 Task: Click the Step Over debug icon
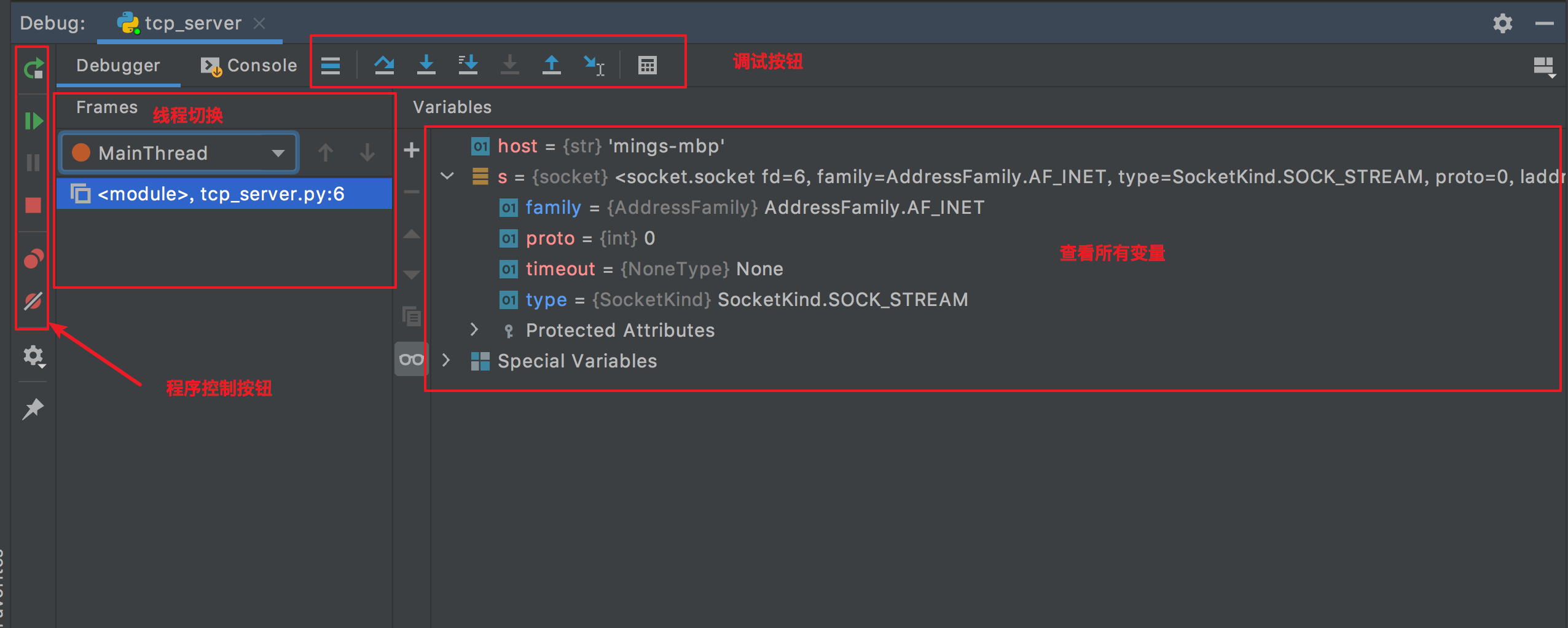click(x=385, y=65)
